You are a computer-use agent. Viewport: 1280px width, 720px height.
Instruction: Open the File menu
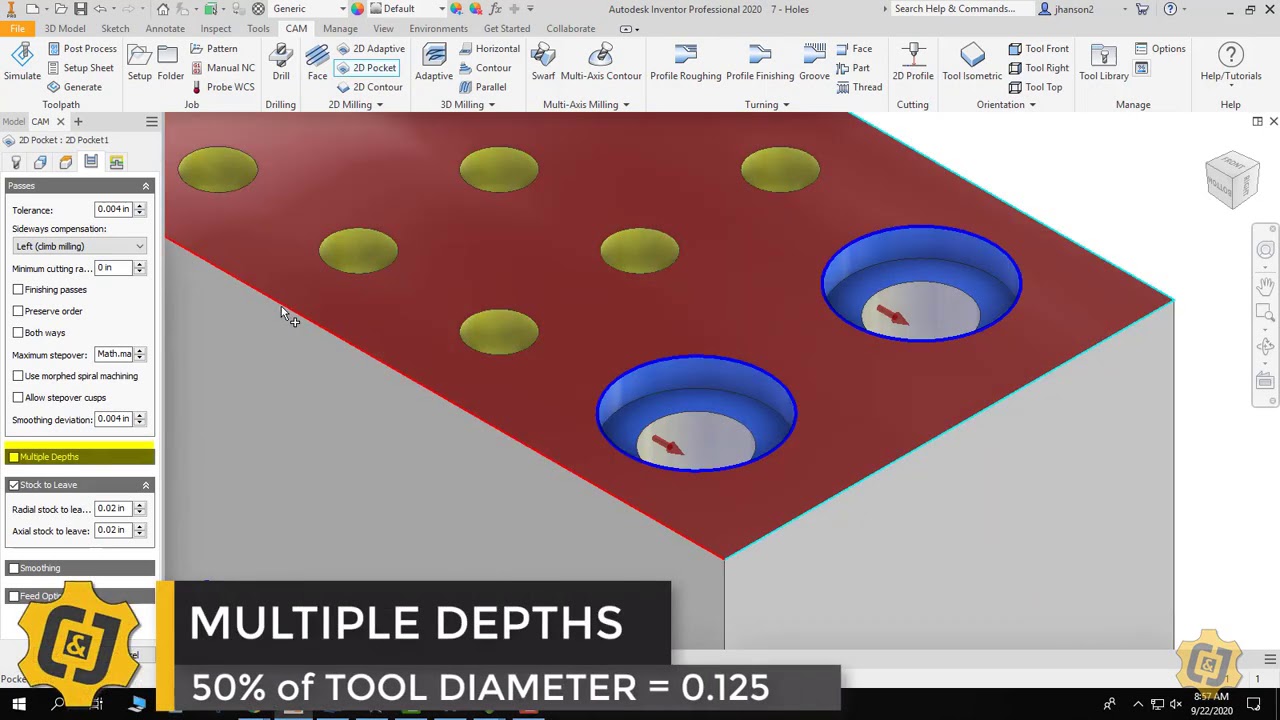(x=17, y=29)
